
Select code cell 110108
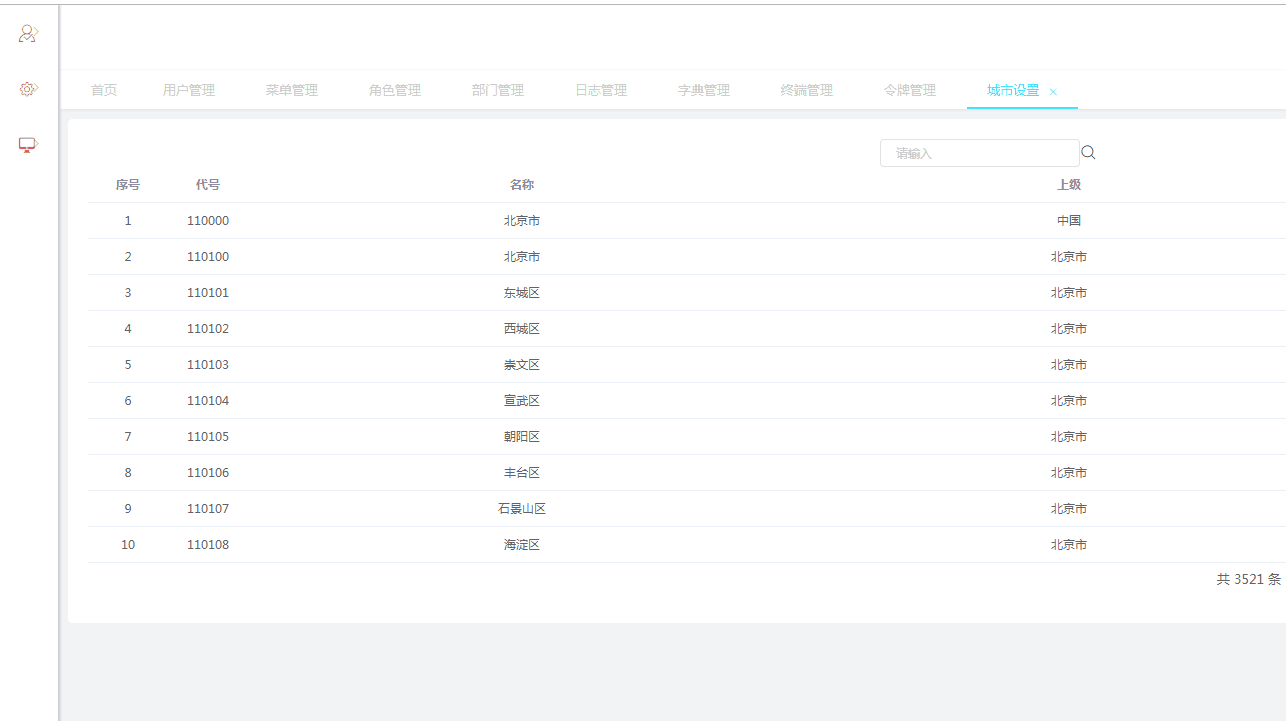[x=208, y=545]
